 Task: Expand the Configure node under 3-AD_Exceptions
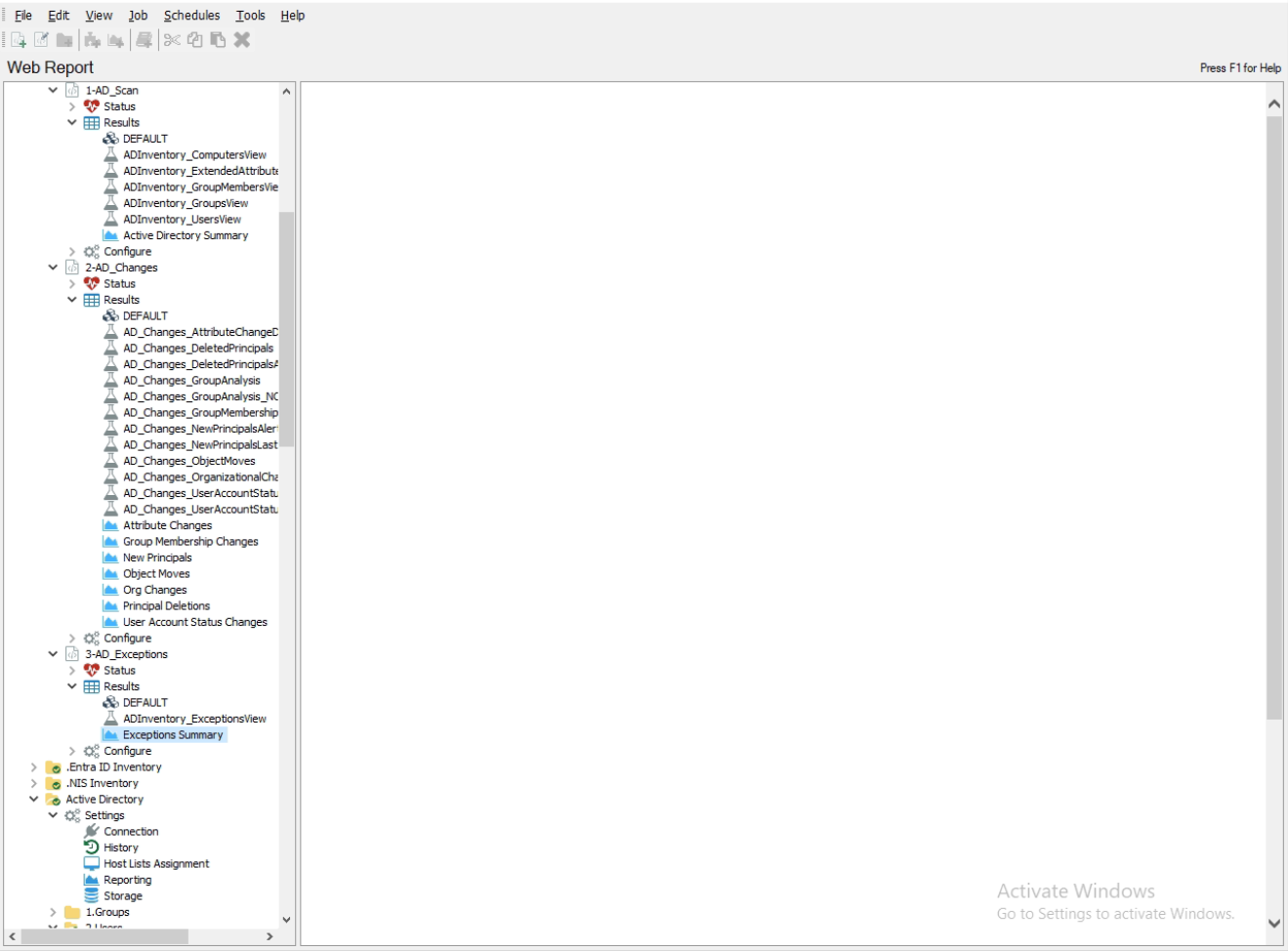tap(72, 752)
